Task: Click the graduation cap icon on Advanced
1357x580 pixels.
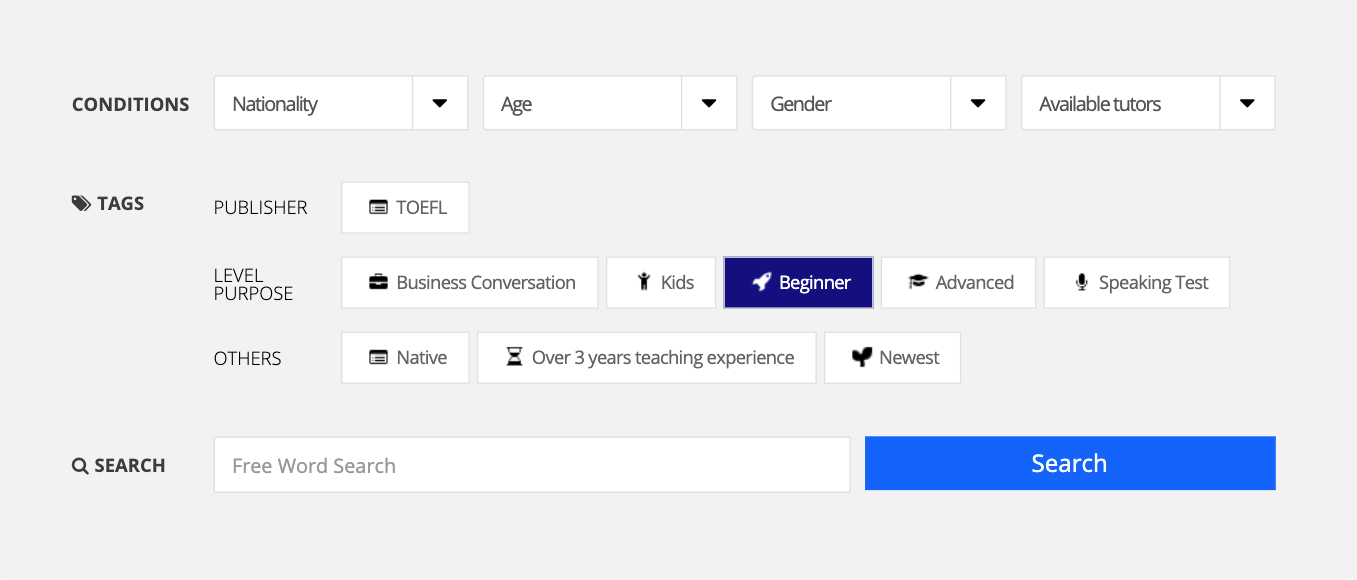Action: coord(917,283)
